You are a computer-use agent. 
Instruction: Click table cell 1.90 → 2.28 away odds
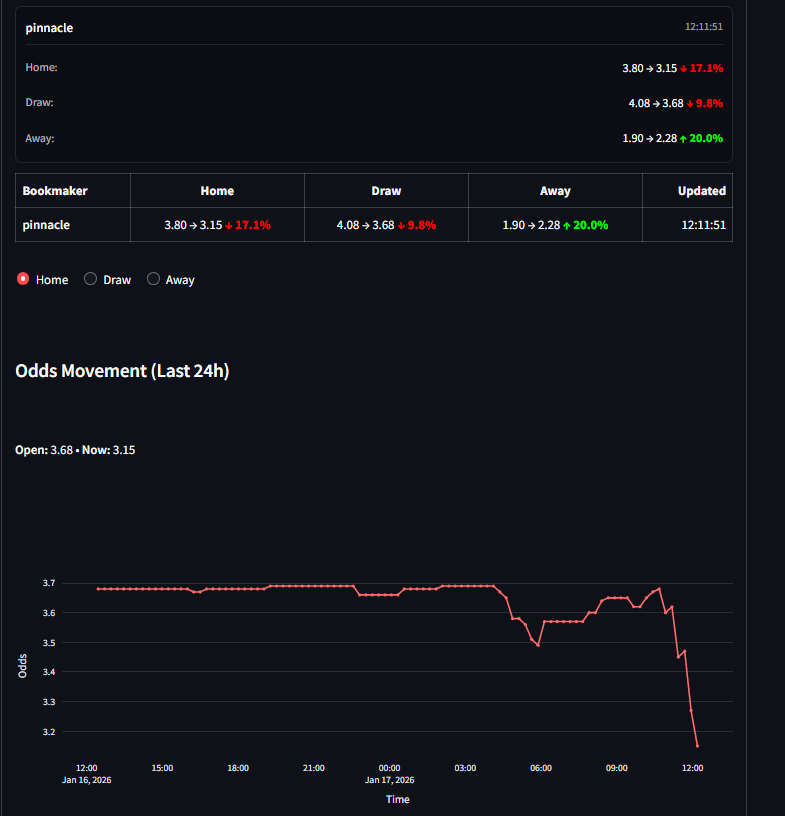(x=555, y=225)
